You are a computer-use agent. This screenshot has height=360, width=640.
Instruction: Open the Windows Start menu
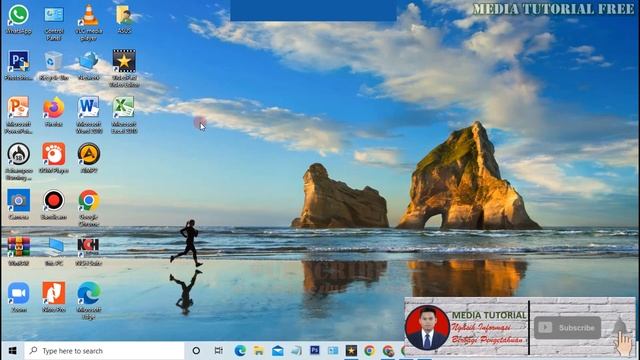[x=12, y=351]
